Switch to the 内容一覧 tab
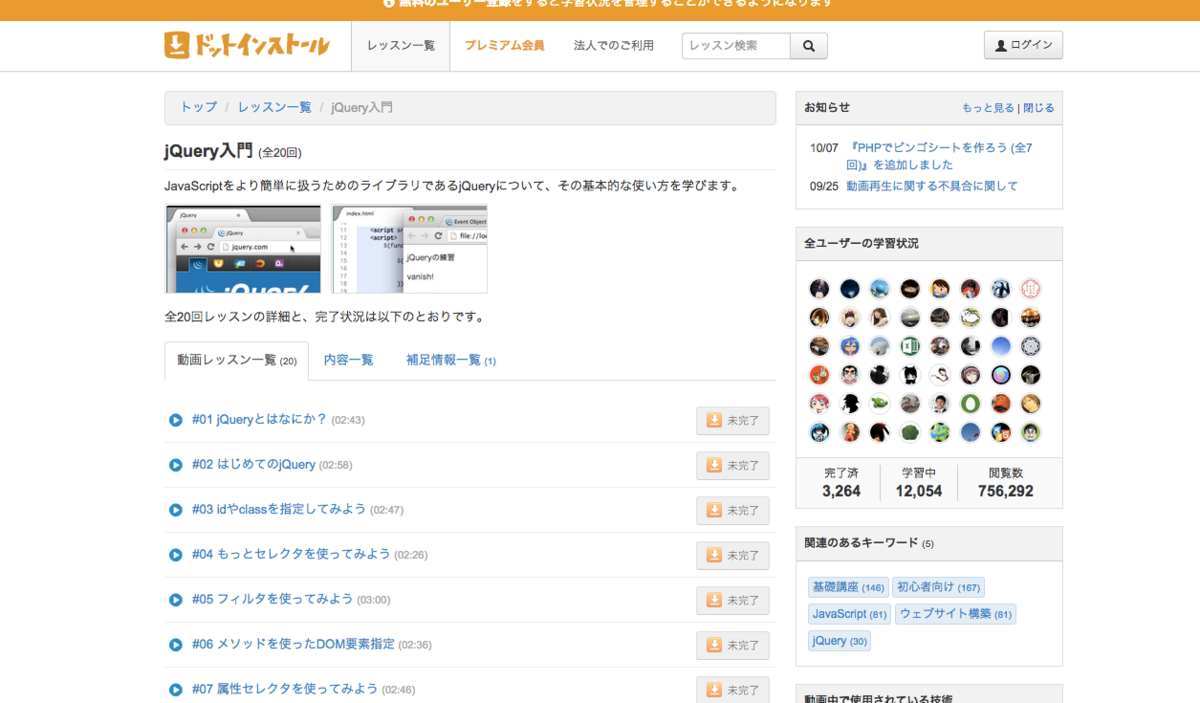Image resolution: width=1200 pixels, height=703 pixels. (348, 359)
